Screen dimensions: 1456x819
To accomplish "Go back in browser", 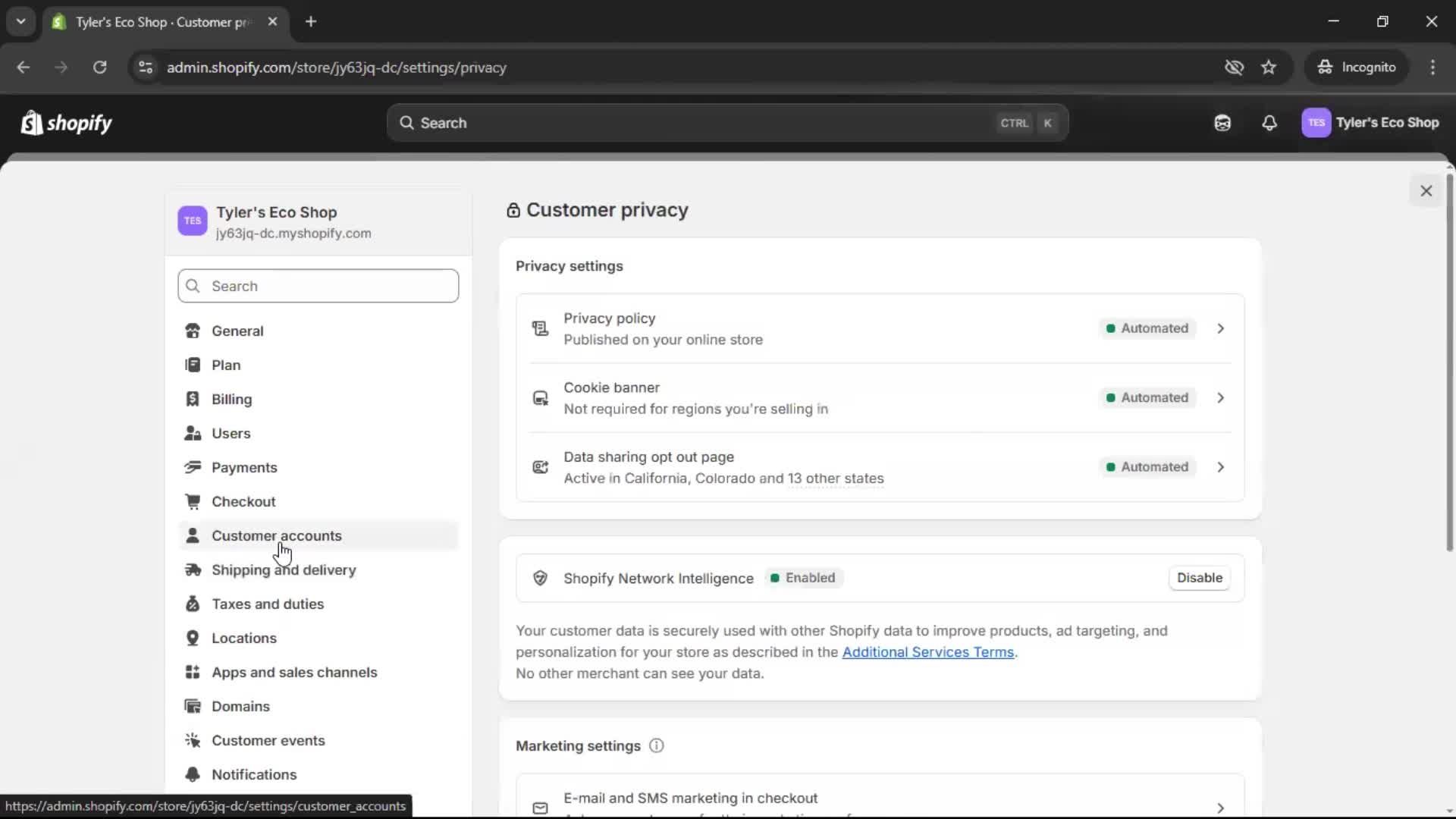I will coord(23,67).
